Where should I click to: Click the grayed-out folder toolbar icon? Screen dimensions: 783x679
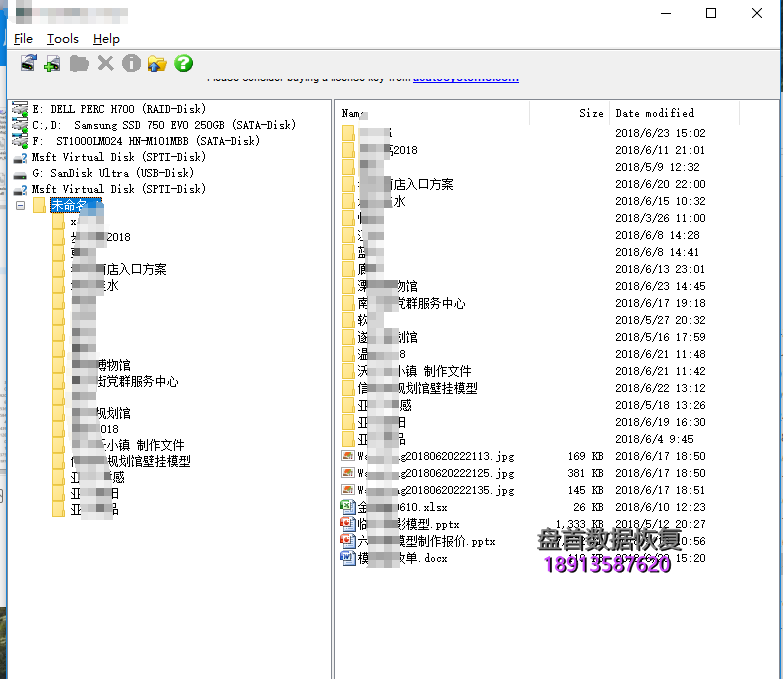coord(79,63)
